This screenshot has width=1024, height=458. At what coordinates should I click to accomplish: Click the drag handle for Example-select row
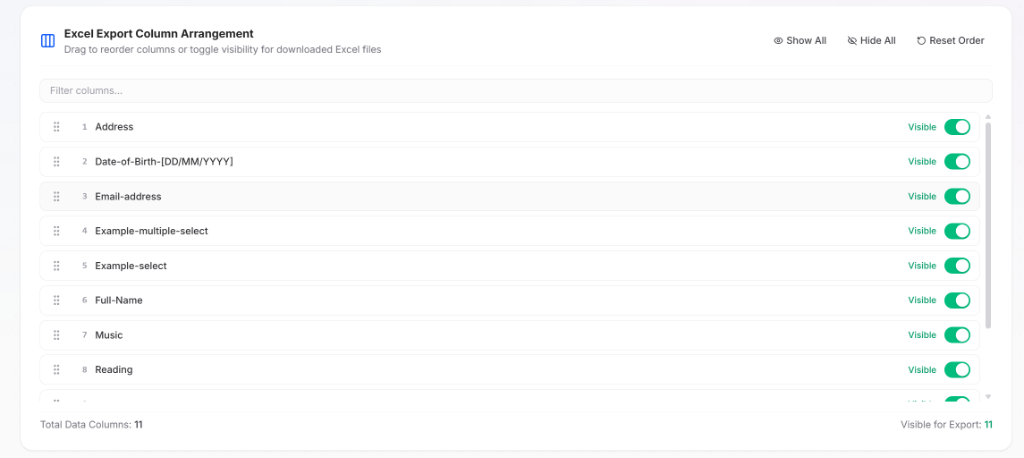click(57, 266)
